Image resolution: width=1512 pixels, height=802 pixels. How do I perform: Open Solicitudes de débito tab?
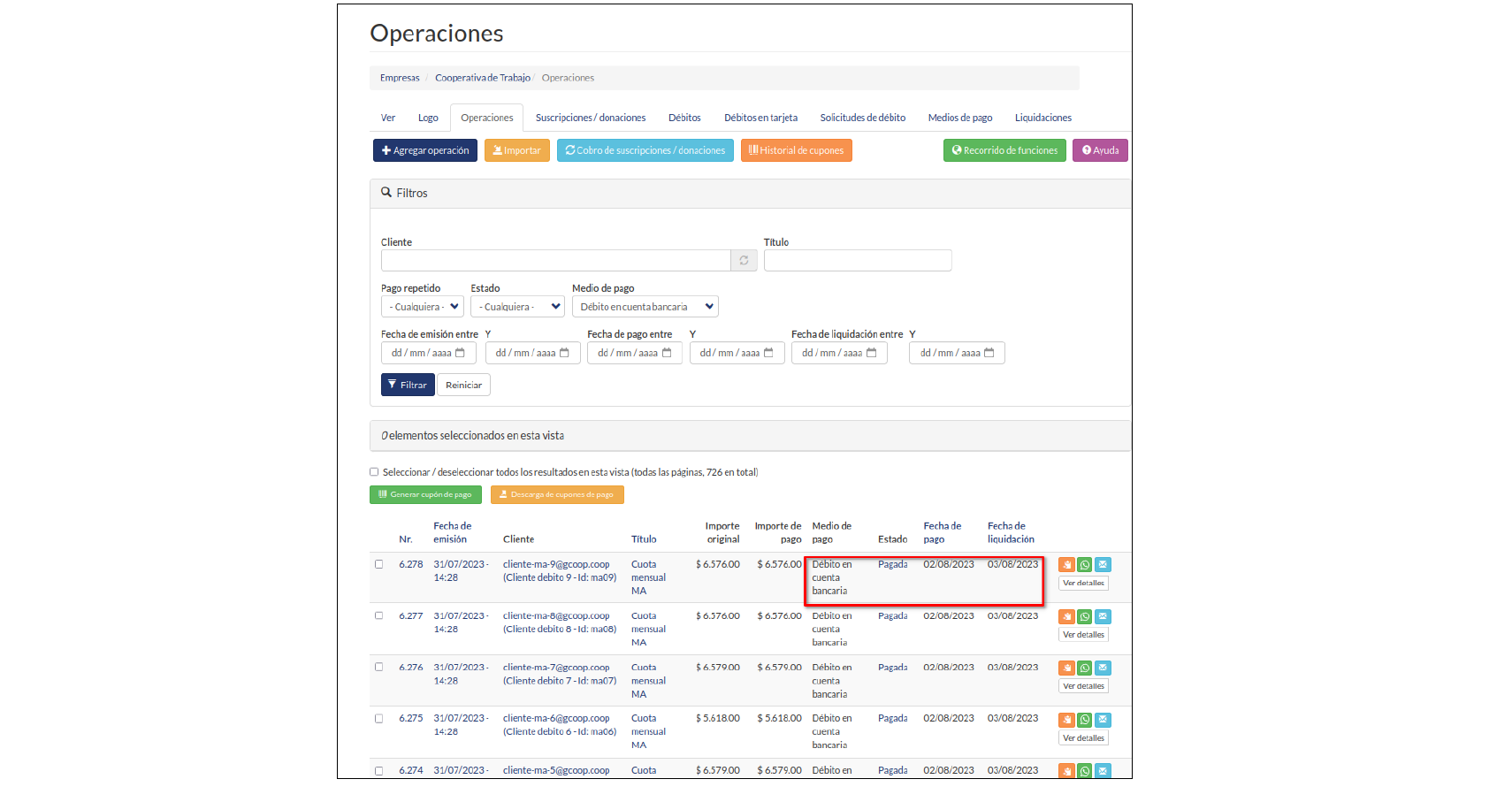(862, 118)
